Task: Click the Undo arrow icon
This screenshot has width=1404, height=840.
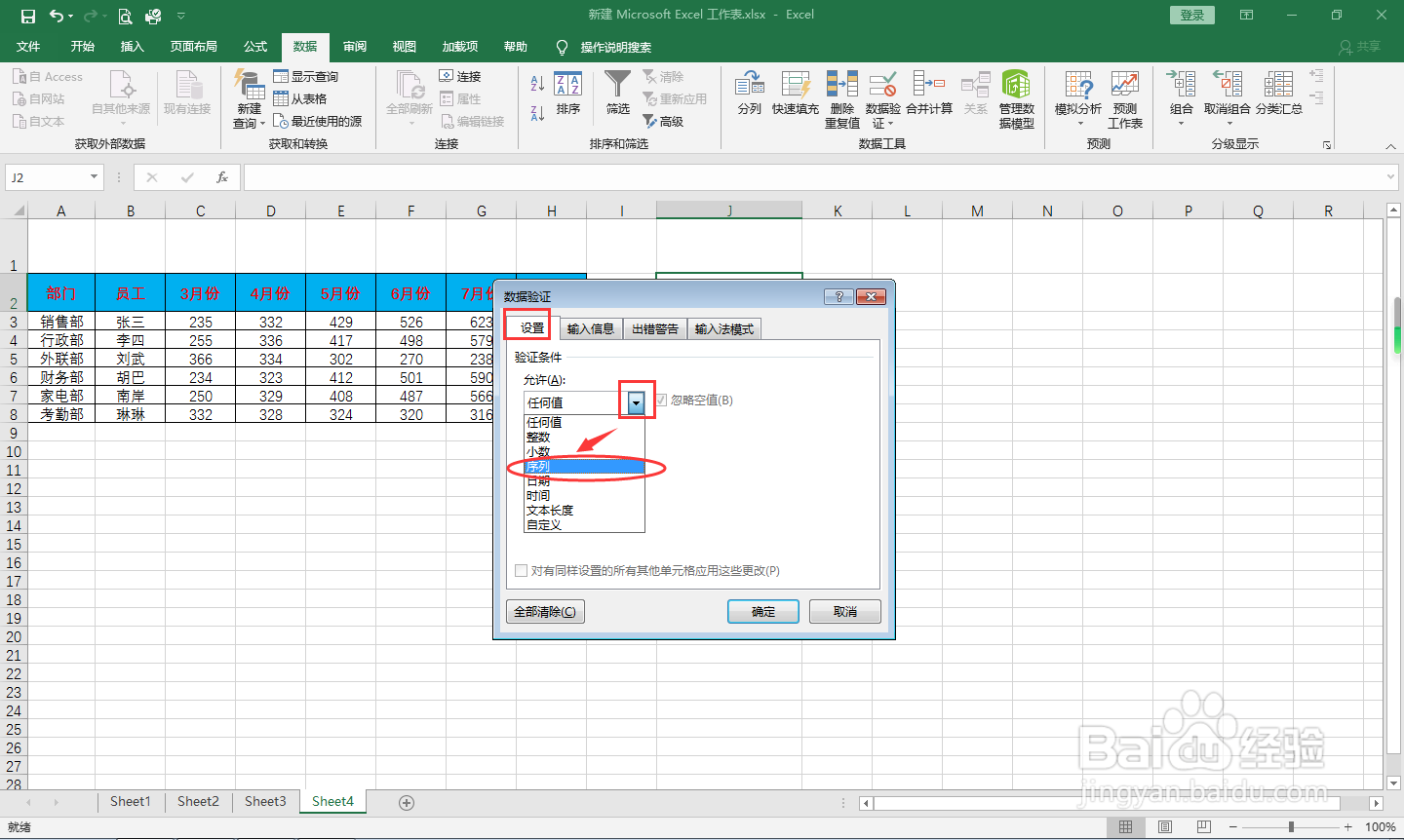Action: [58, 16]
